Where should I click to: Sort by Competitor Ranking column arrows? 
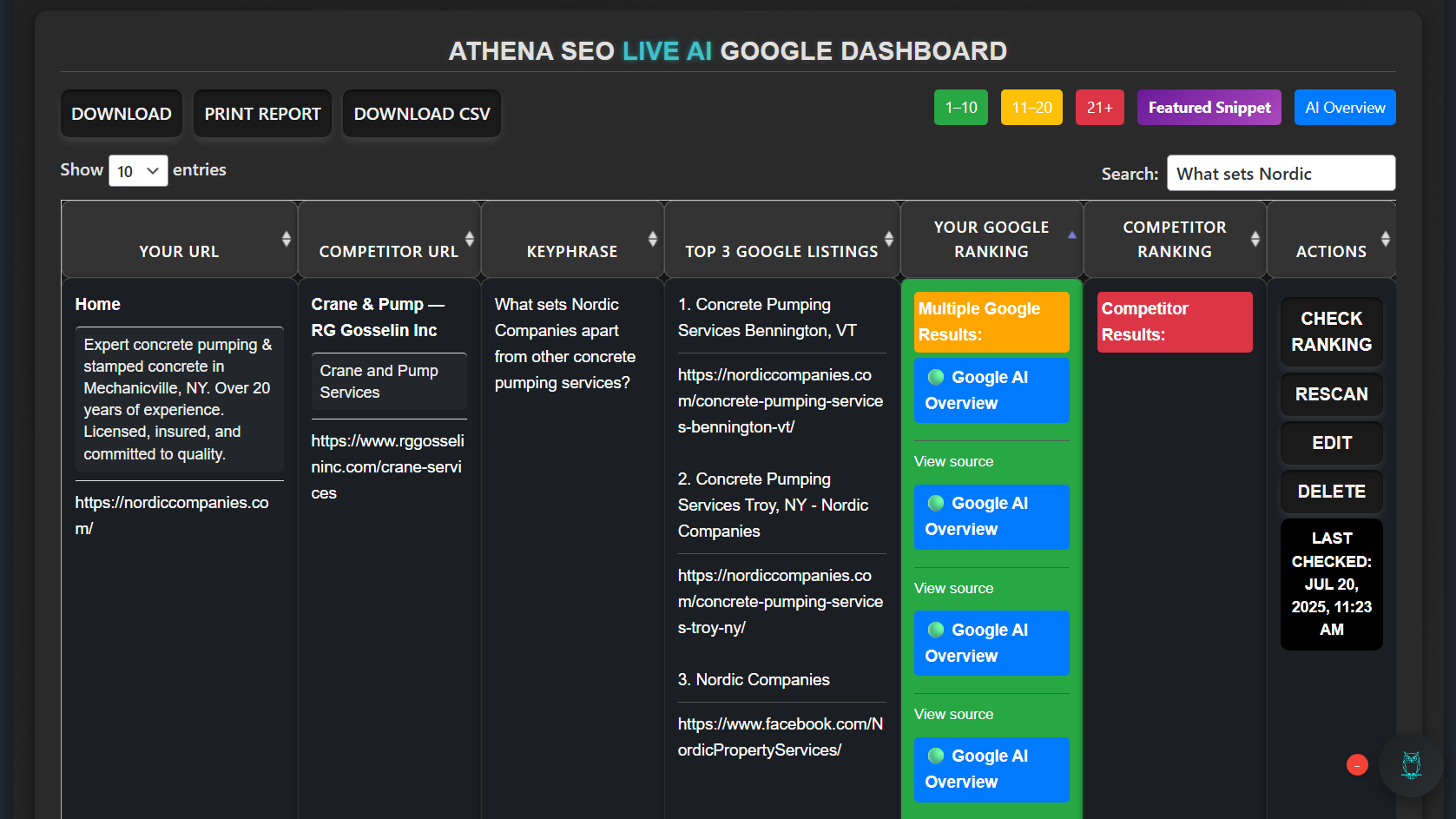[1255, 239]
